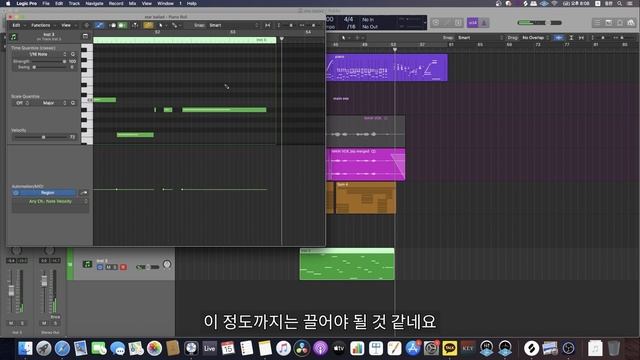Open the Piano Roll Functions menu

click(x=43, y=25)
